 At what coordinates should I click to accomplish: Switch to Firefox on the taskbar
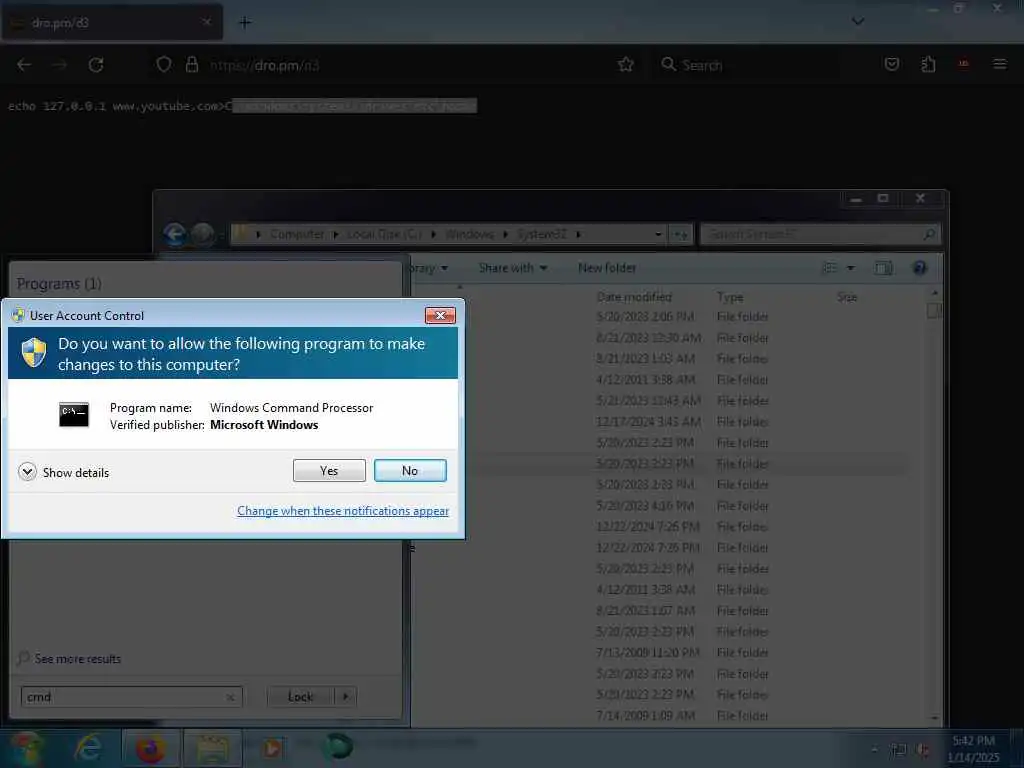[x=150, y=748]
